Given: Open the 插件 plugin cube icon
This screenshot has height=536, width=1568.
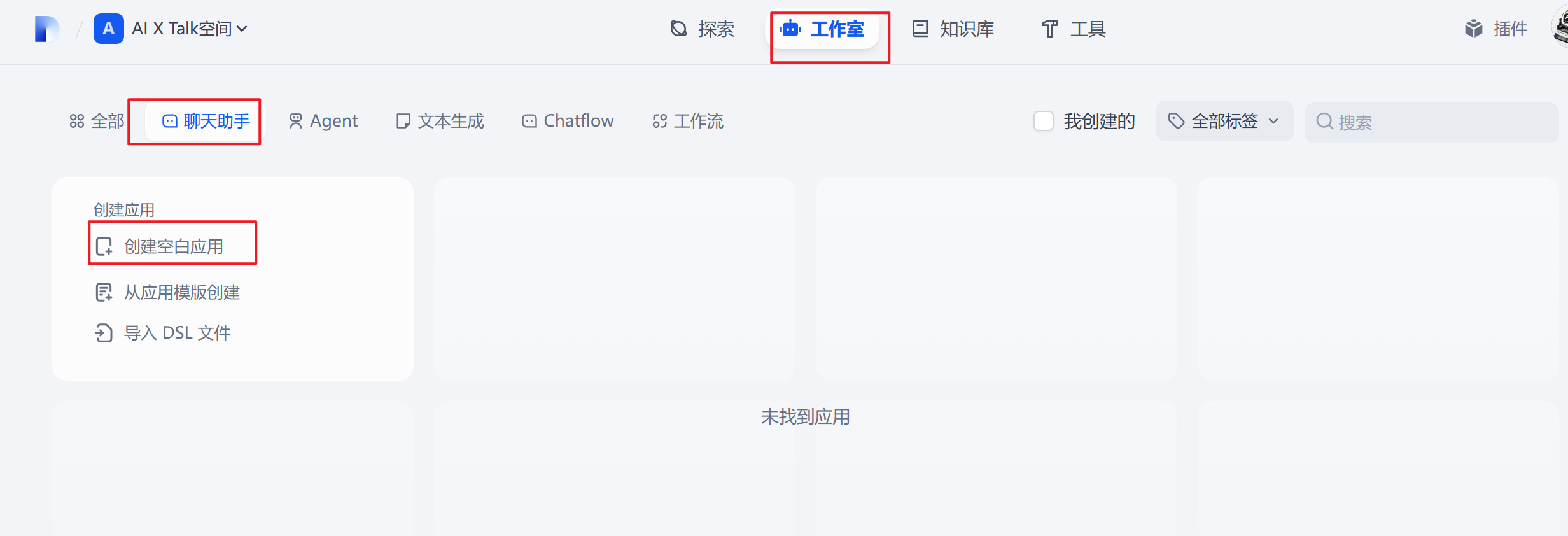Looking at the screenshot, I should pyautogui.click(x=1474, y=29).
